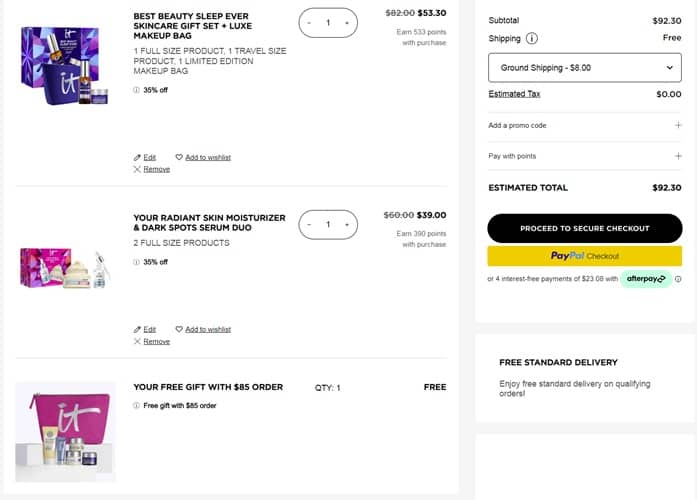
Task: Click the Shipping info icon
Action: [531, 39]
